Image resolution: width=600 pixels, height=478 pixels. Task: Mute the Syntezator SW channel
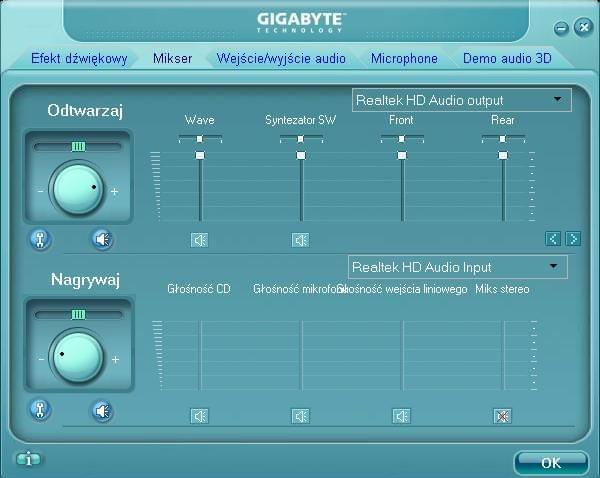(300, 240)
